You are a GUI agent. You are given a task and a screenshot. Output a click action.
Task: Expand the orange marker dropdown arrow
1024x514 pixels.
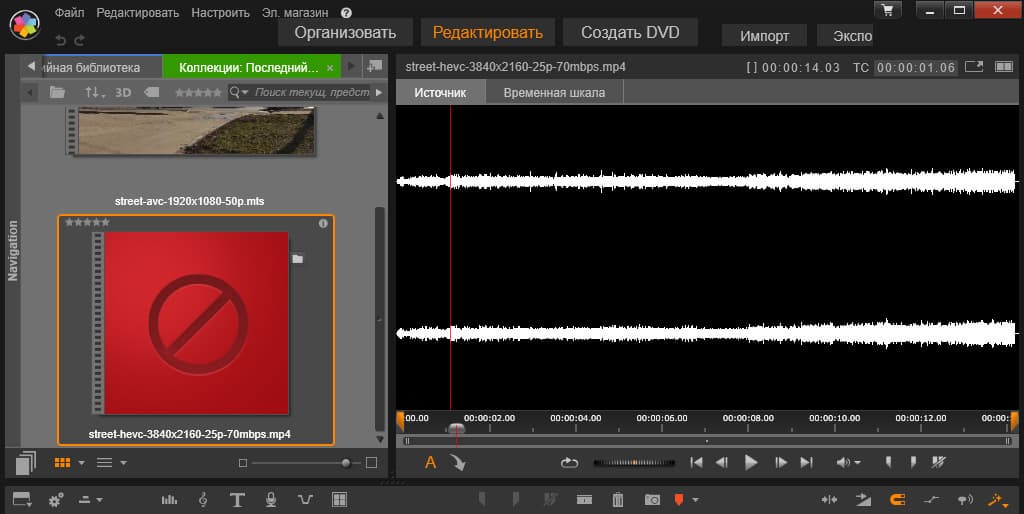[x=695, y=499]
